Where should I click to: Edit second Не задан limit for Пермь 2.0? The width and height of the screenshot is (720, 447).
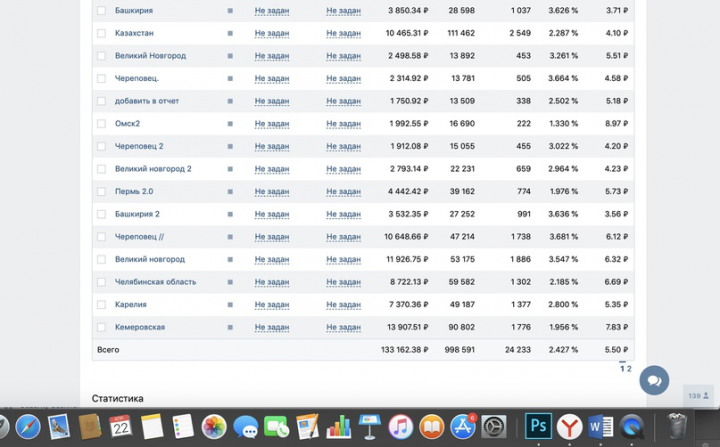(343, 192)
